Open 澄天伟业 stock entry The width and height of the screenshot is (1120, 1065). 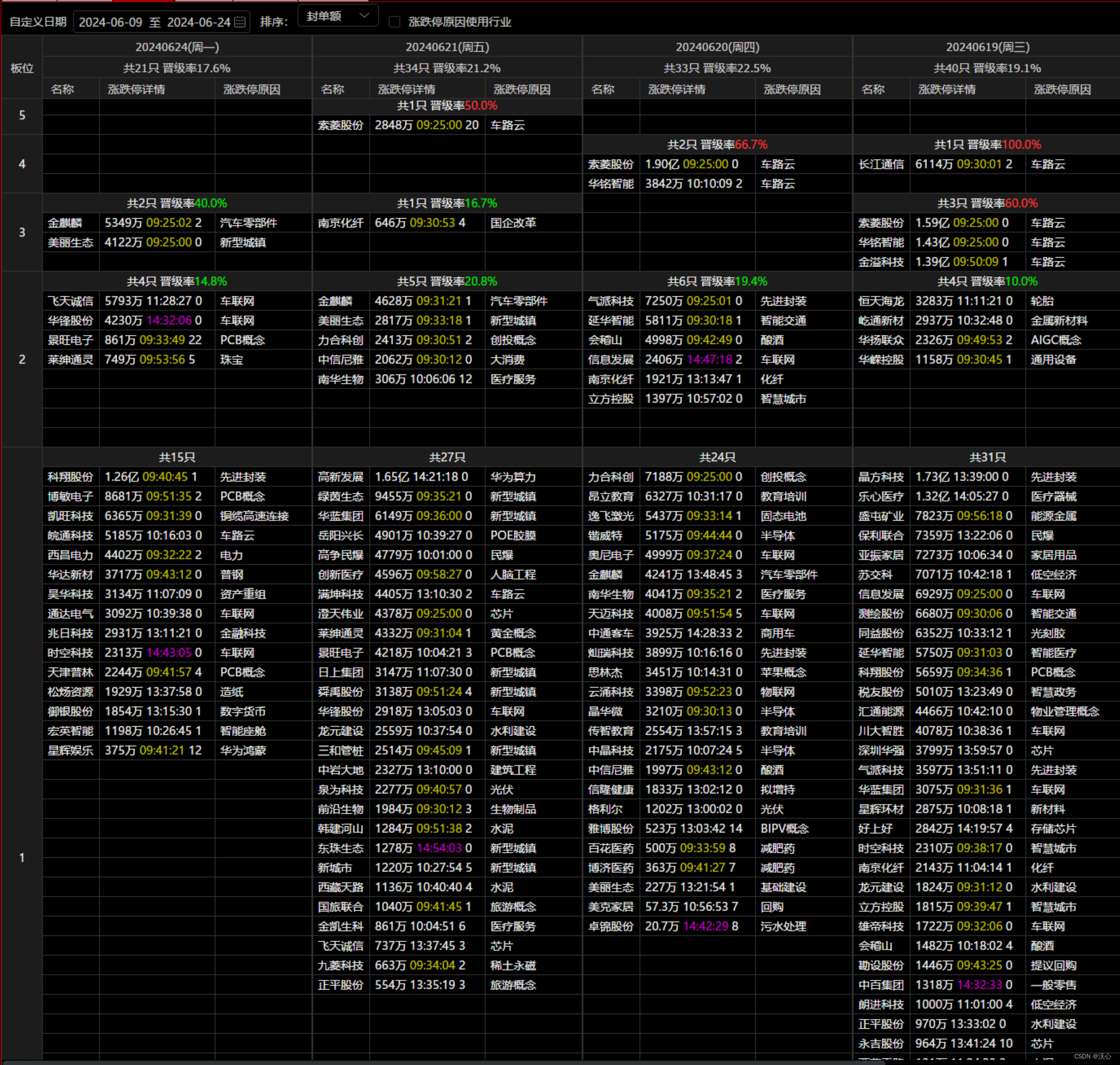340,614
